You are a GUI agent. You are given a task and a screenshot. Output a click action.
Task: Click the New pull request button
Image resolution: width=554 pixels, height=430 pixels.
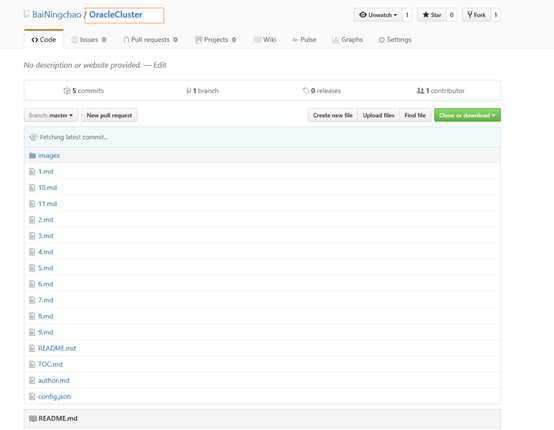109,116
